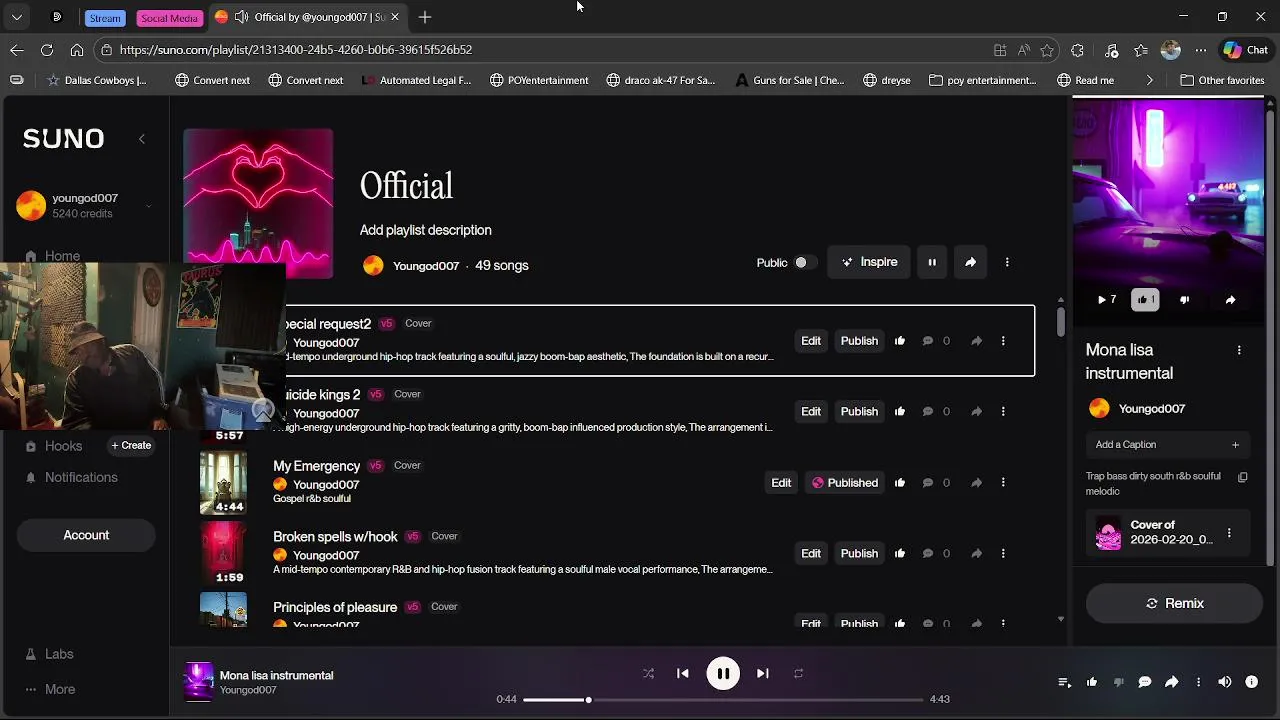Click the Remix button
Image resolution: width=1280 pixels, height=720 pixels.
(1174, 603)
